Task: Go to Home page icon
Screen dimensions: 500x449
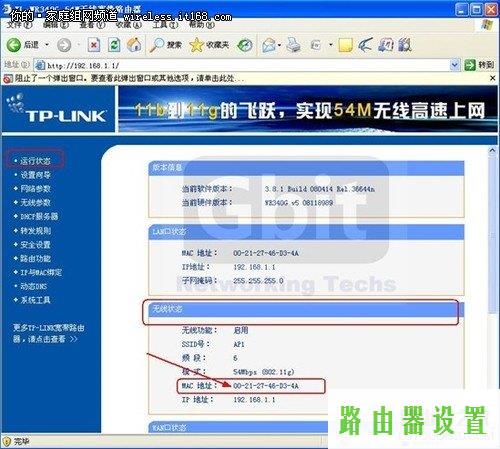Action: [134, 45]
